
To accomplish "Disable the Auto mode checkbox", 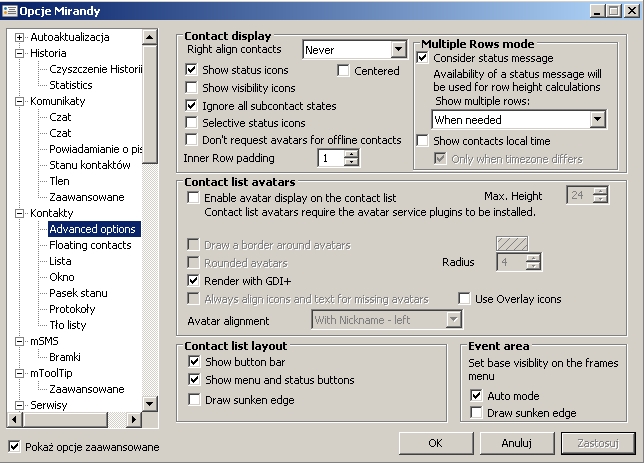I will 476,396.
